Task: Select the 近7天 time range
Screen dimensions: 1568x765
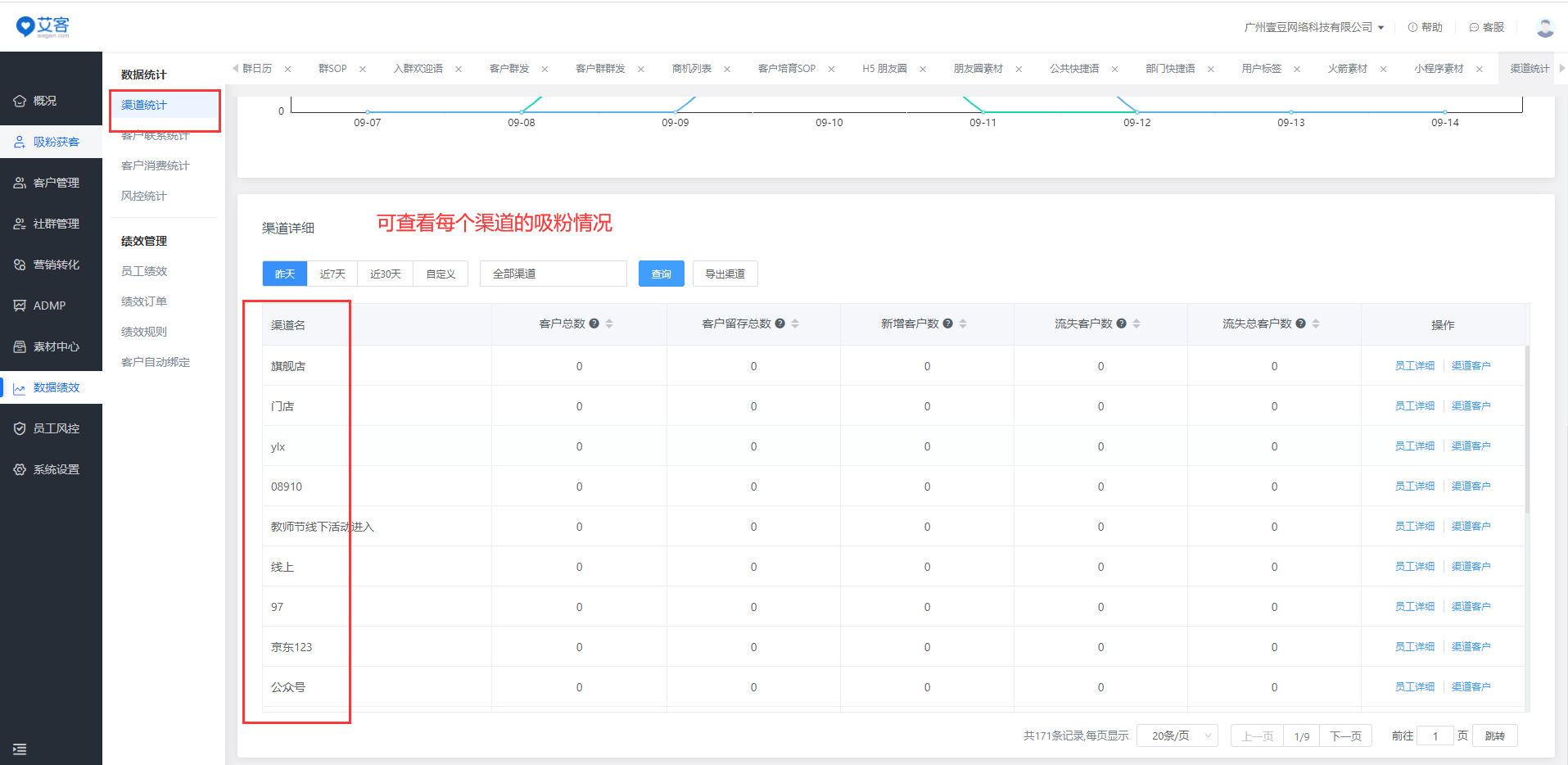Action: [x=332, y=274]
